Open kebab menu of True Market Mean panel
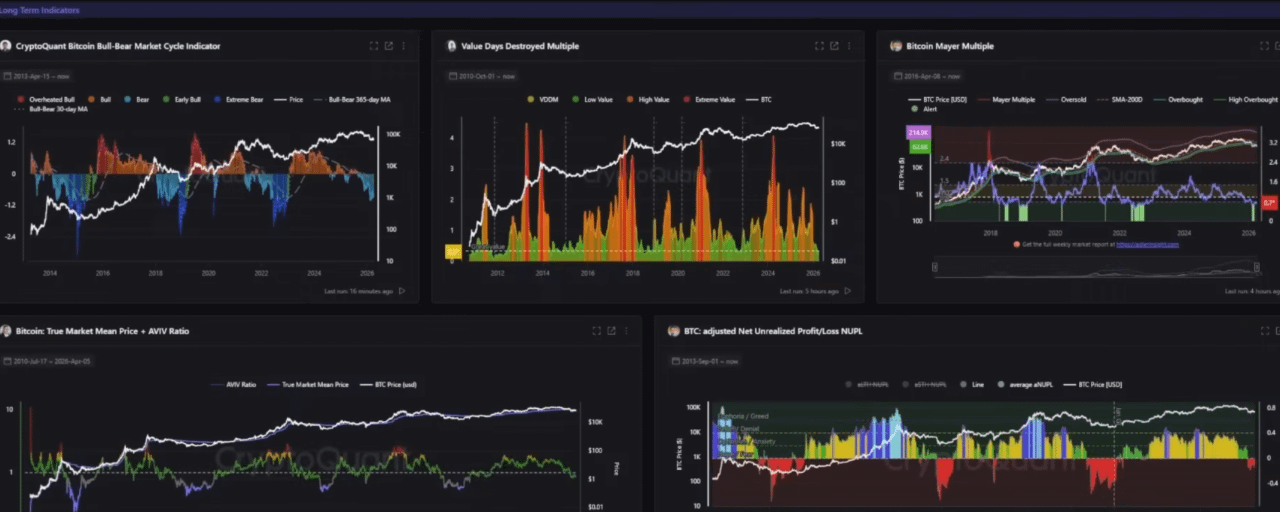This screenshot has height=512, width=1280. tap(627, 331)
